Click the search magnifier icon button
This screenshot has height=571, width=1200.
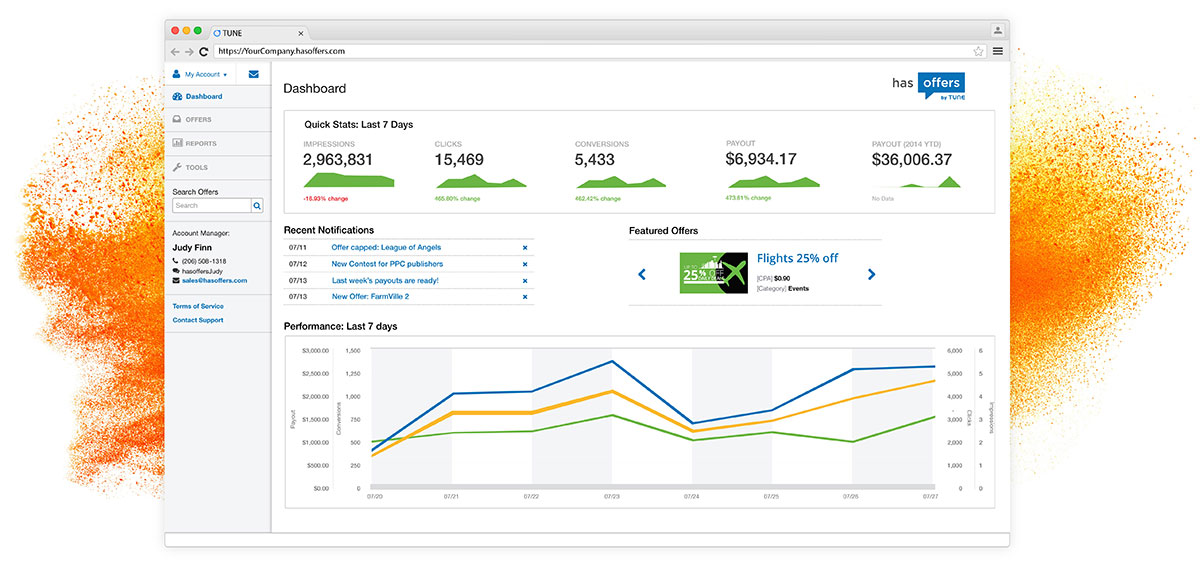[x=257, y=206]
